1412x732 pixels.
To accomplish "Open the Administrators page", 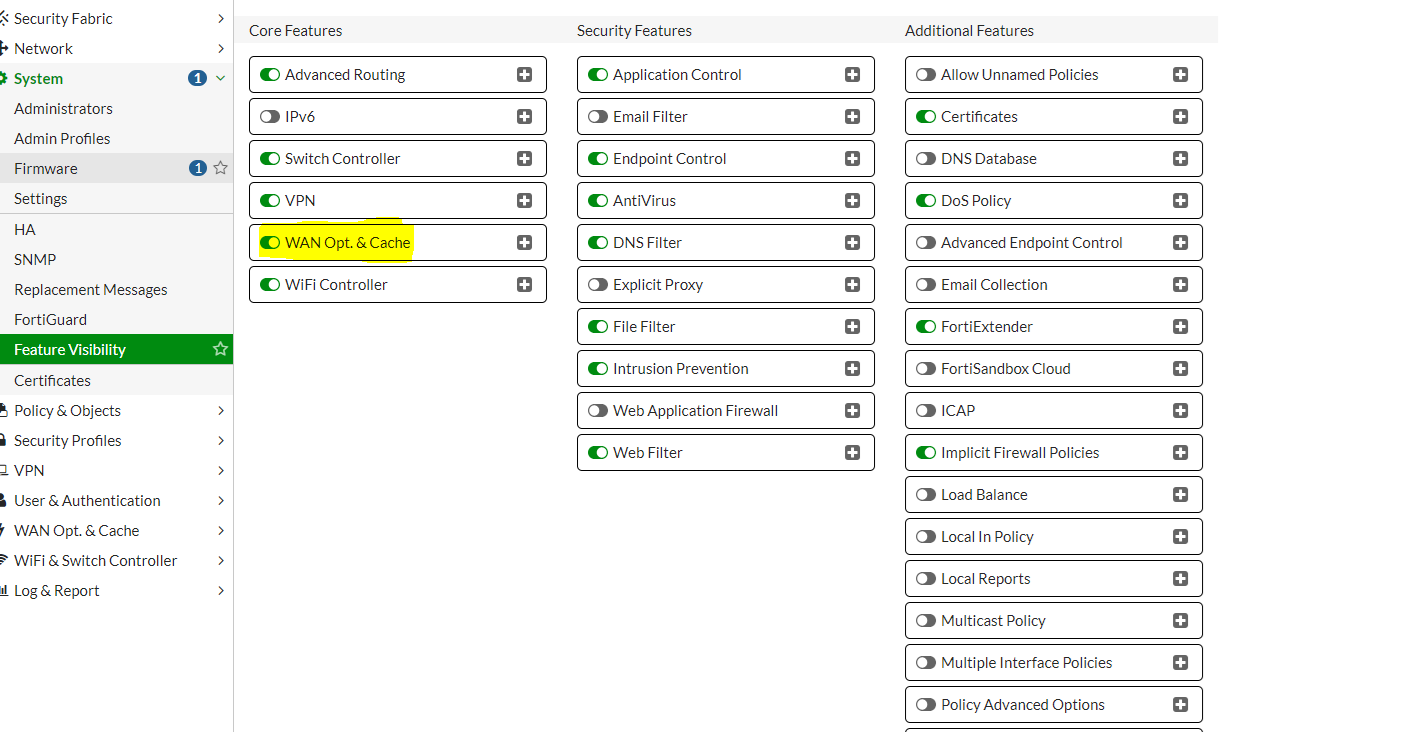I will (x=63, y=109).
